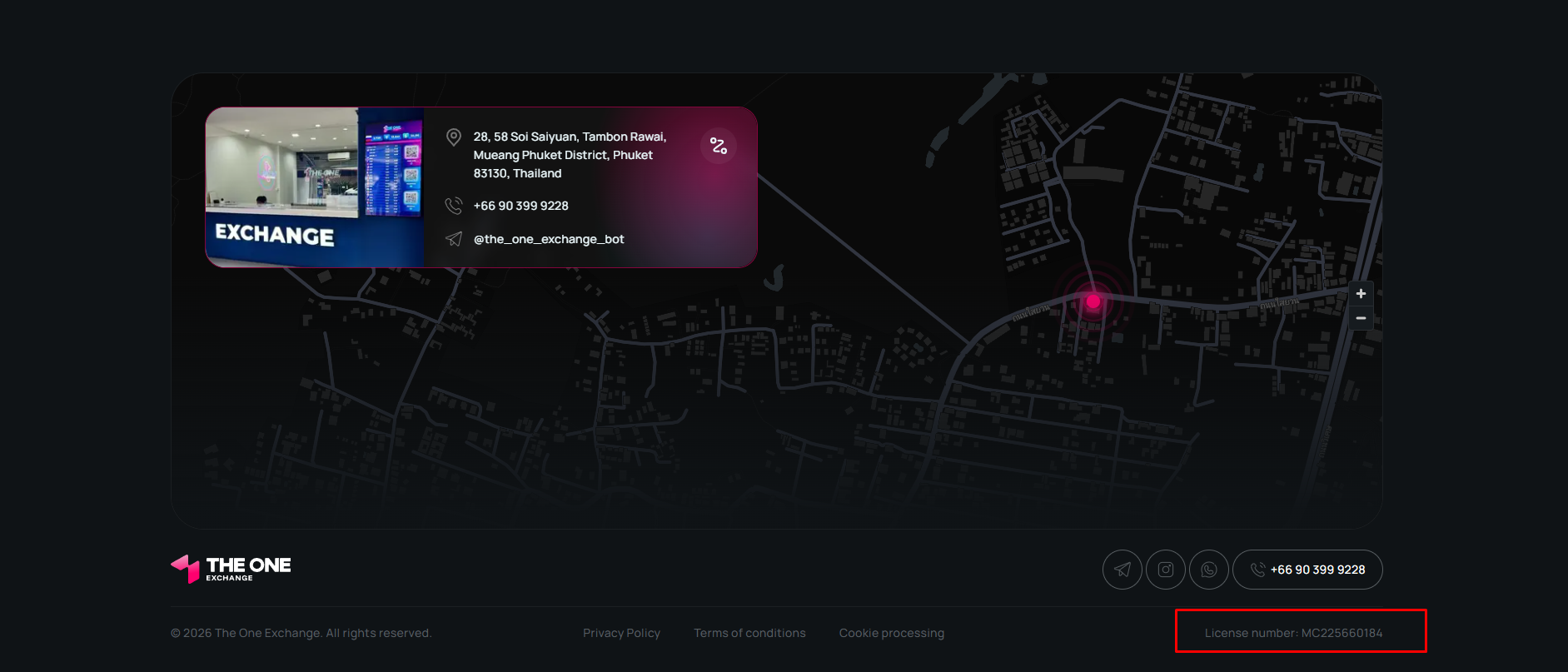Zoom out the map with minus button

(x=1361, y=318)
